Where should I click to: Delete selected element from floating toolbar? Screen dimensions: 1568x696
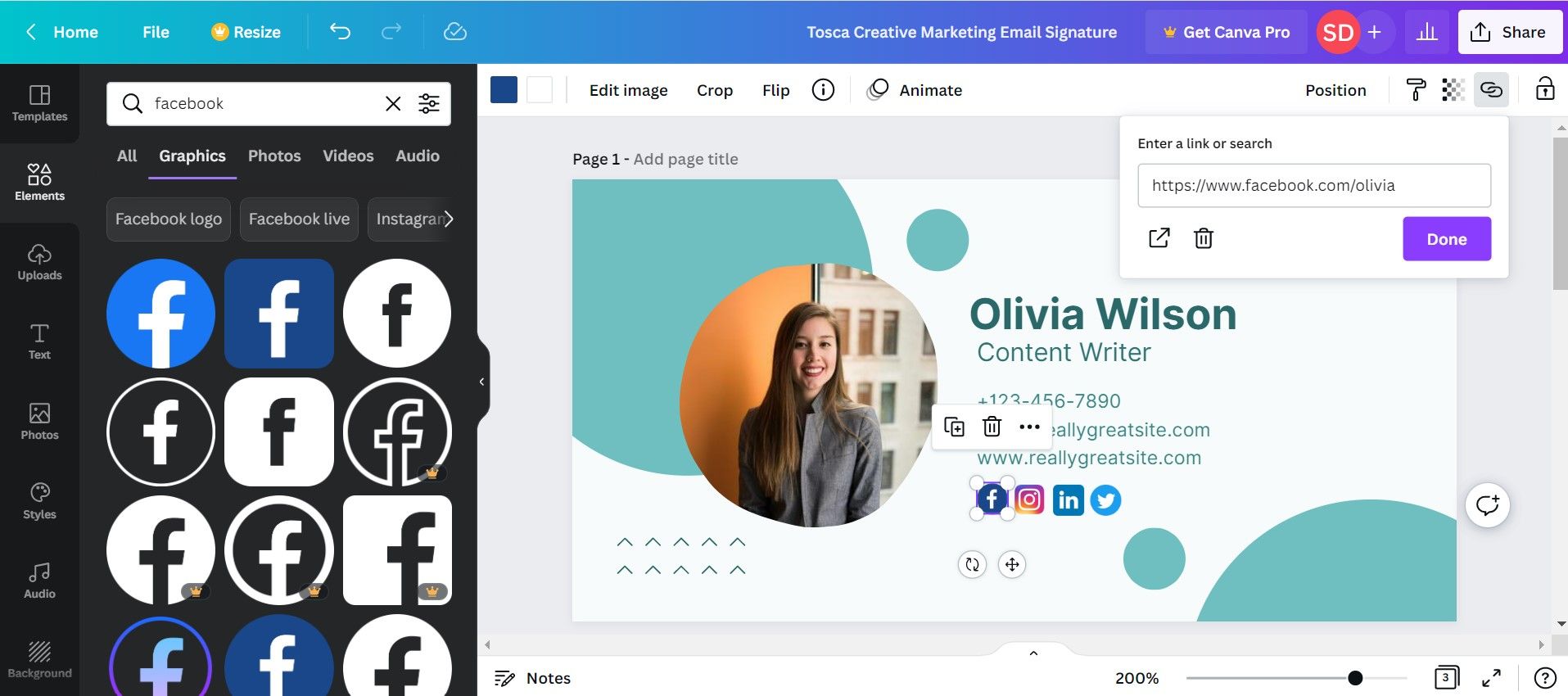pos(992,427)
